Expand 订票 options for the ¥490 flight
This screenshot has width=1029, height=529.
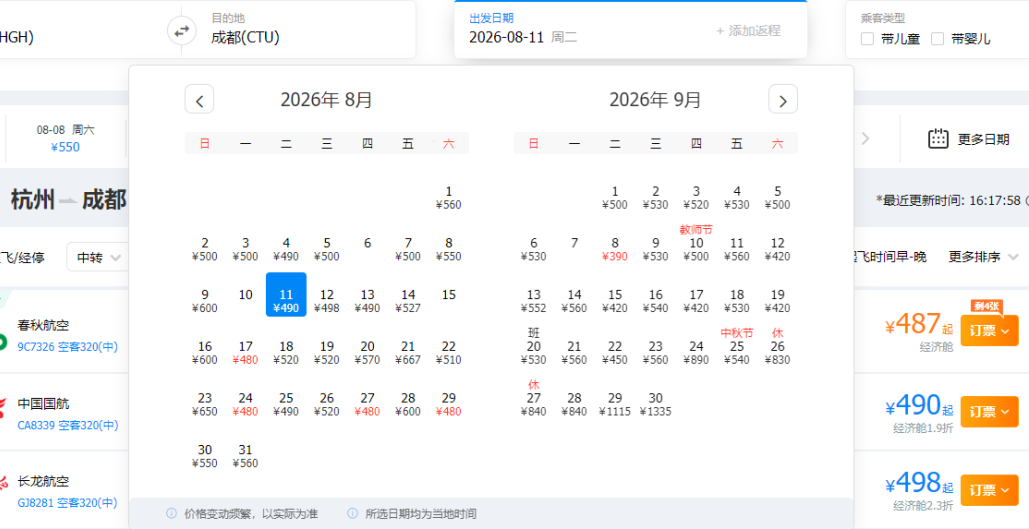[x=990, y=412]
